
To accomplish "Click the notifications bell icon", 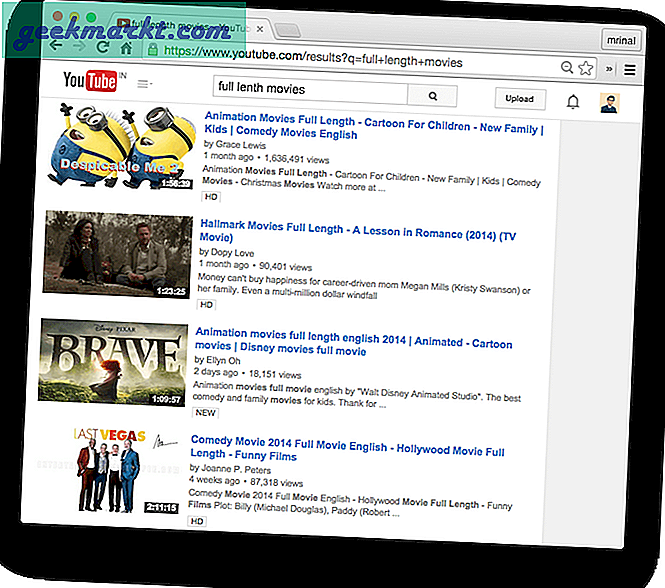I will point(573,101).
